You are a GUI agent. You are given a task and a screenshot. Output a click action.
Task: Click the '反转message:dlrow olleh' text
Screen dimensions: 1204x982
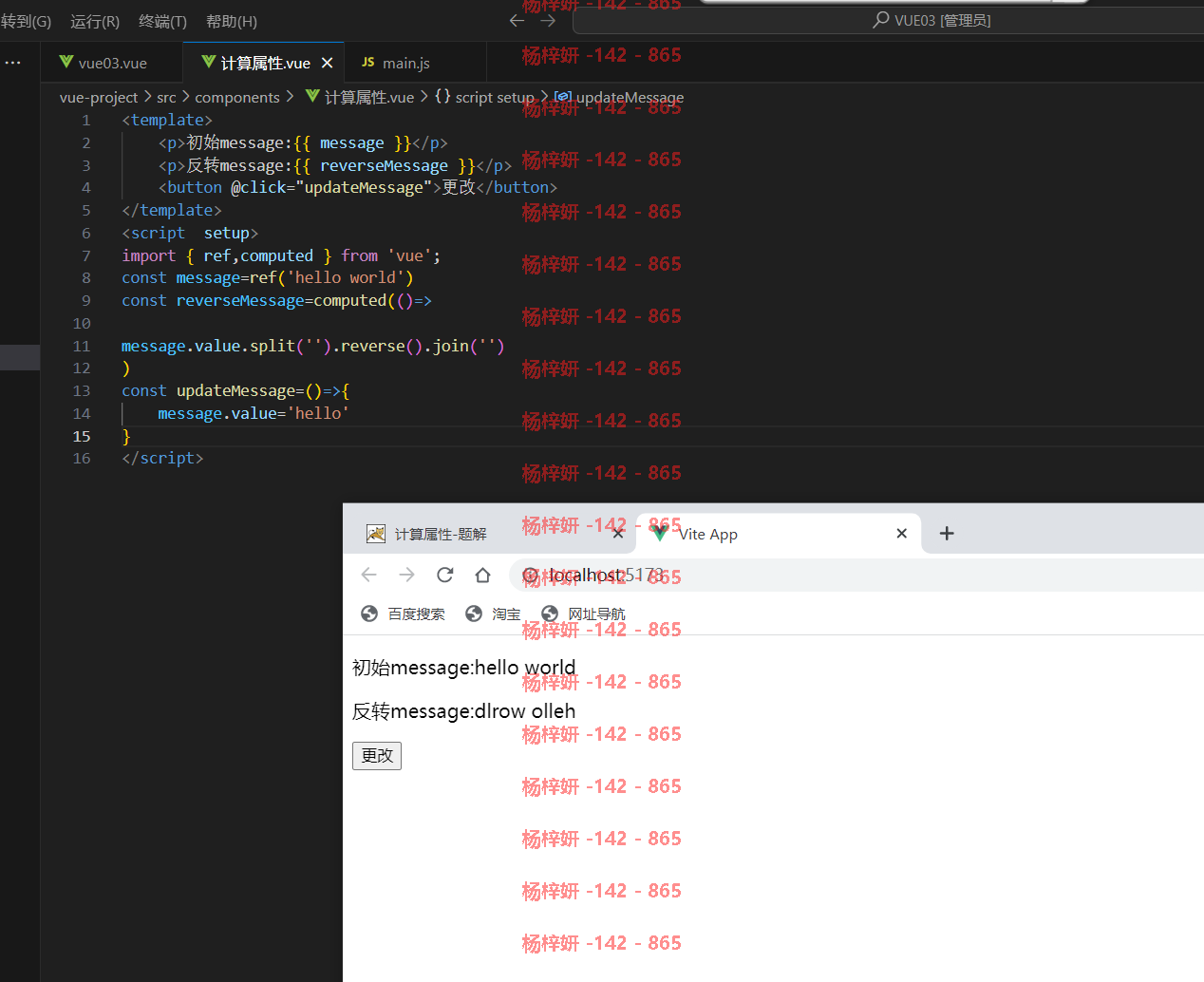pos(464,711)
